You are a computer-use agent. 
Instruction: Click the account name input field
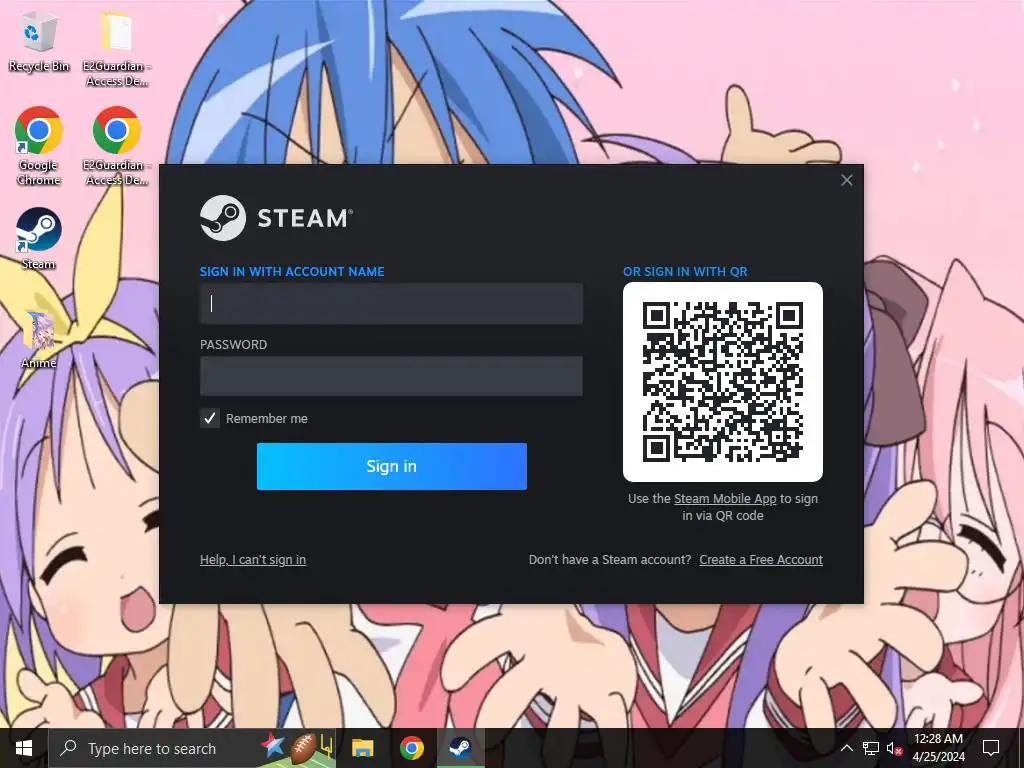(391, 304)
